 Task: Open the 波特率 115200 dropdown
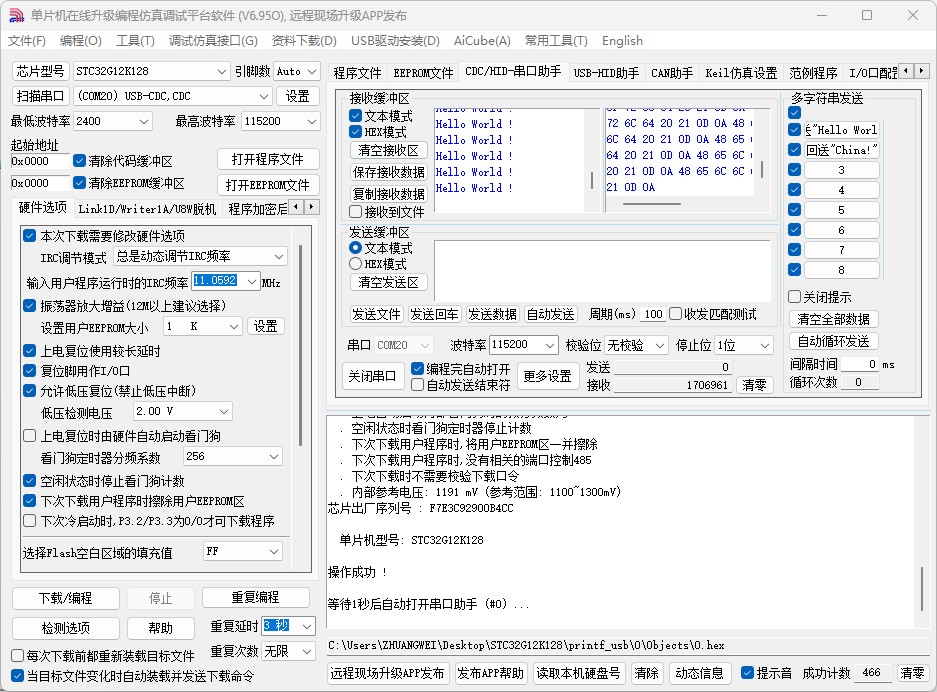point(548,345)
